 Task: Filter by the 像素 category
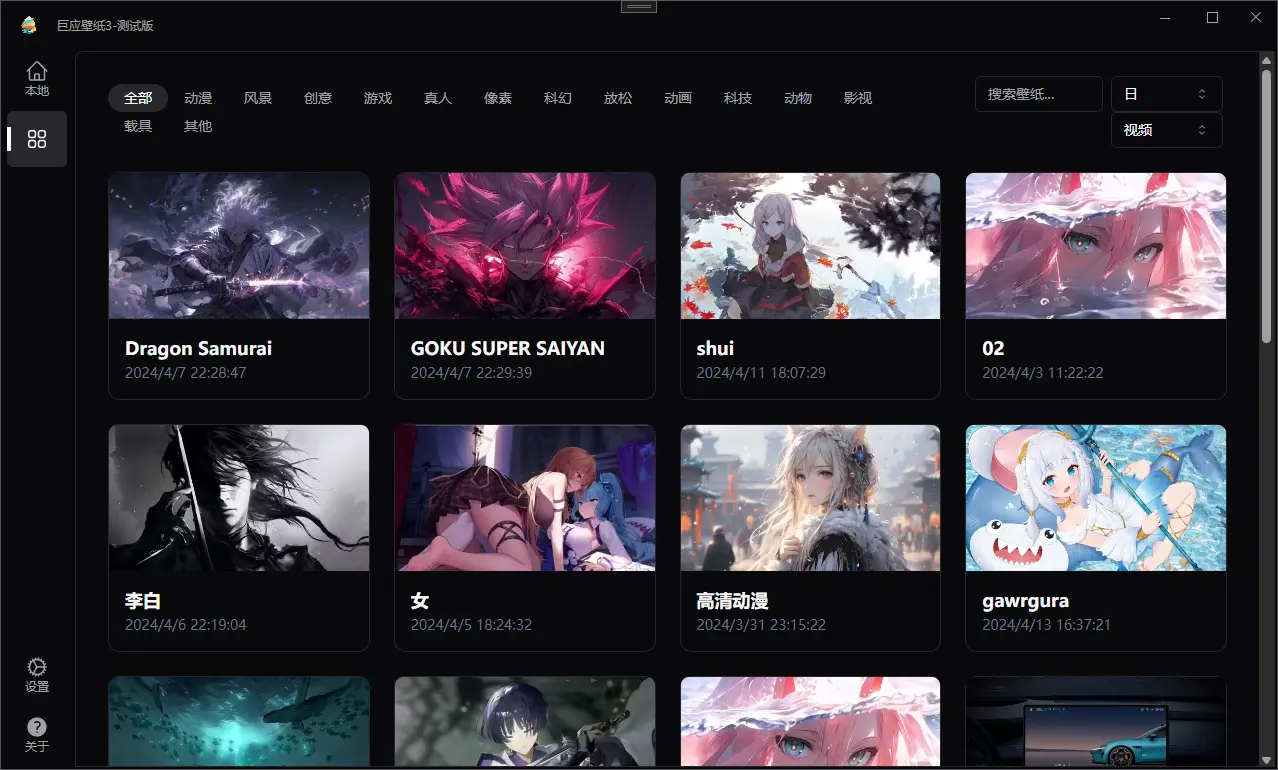[x=498, y=98]
